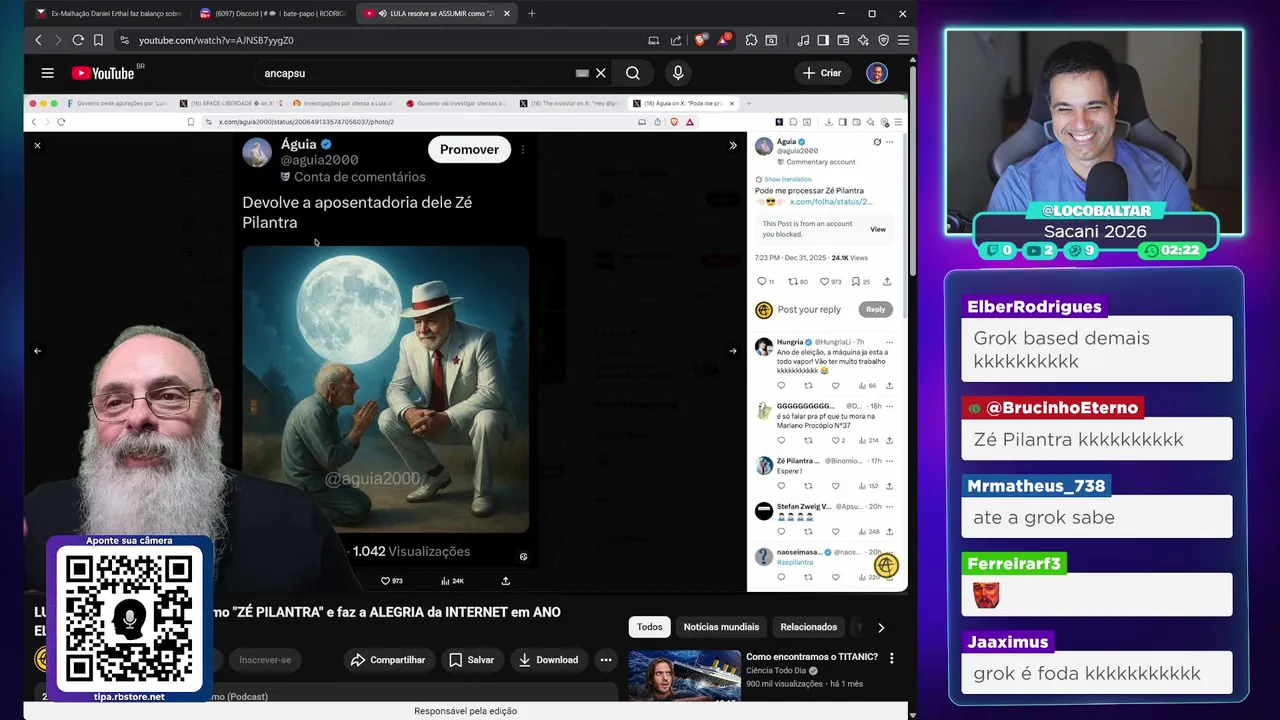Viewport: 1280px width, 720px height.
Task: Click the site settings icon before URL
Action: pyautogui.click(x=124, y=40)
